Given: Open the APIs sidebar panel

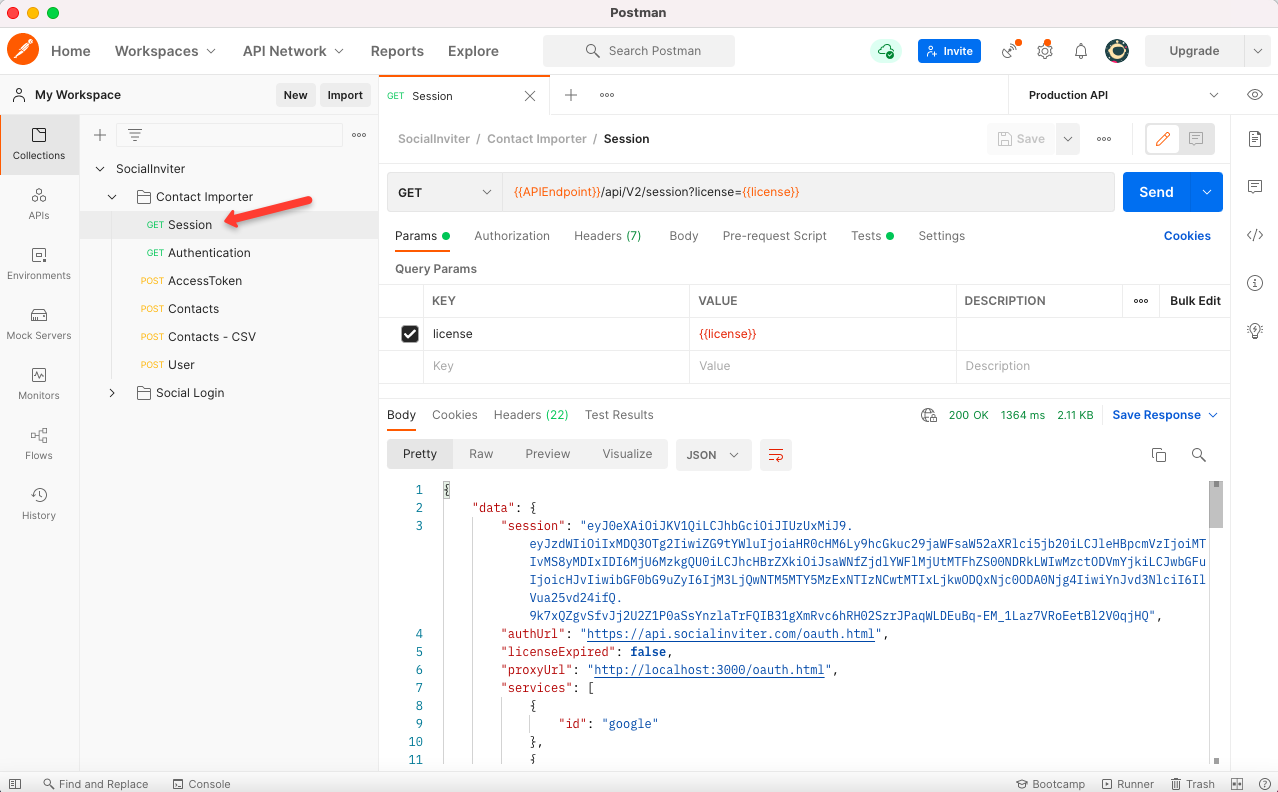Looking at the screenshot, I should click(39, 204).
